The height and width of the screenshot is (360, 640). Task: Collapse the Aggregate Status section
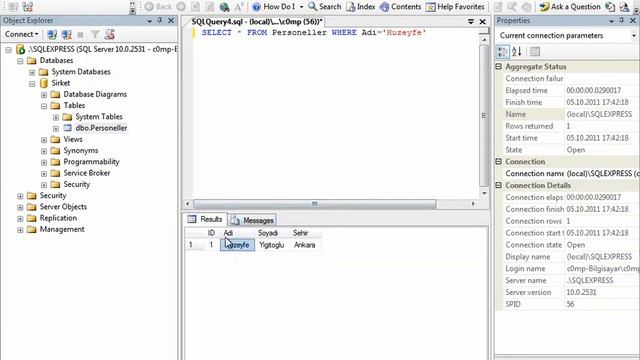499,67
